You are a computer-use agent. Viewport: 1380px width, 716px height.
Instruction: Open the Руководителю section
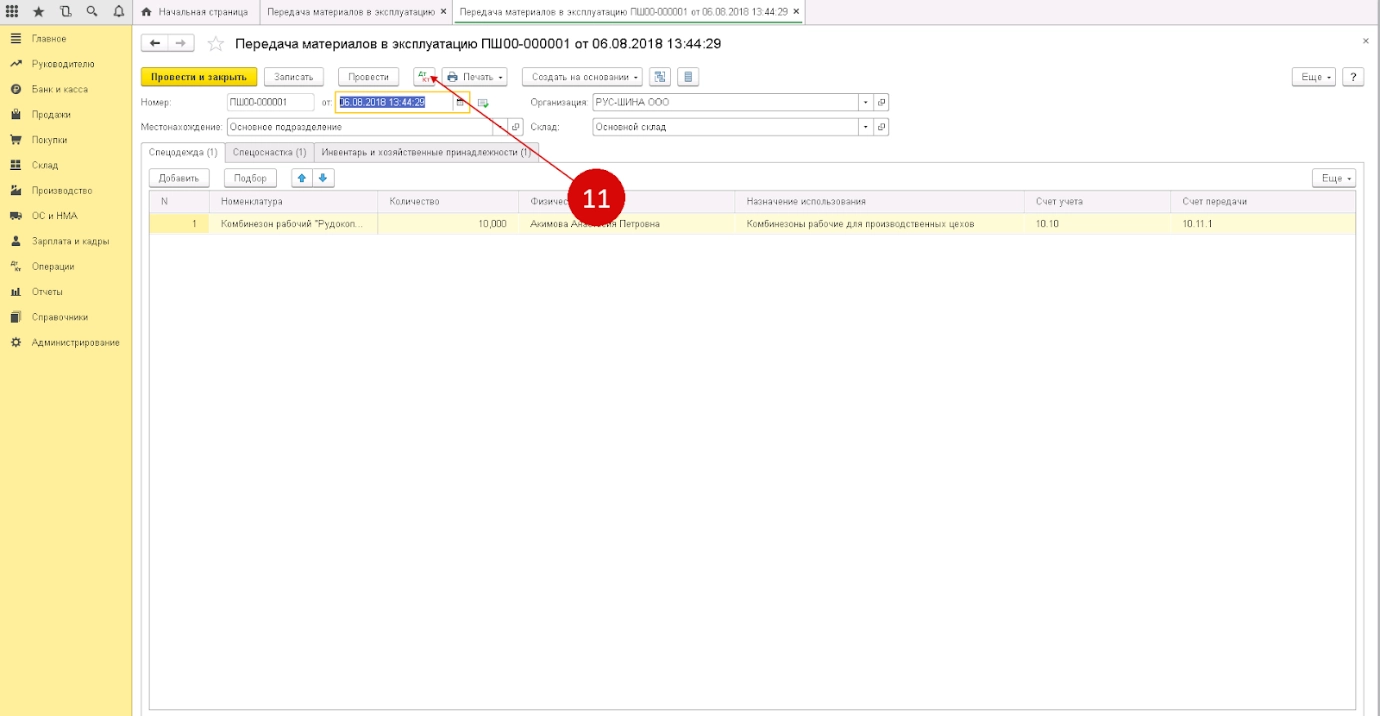pyautogui.click(x=63, y=64)
